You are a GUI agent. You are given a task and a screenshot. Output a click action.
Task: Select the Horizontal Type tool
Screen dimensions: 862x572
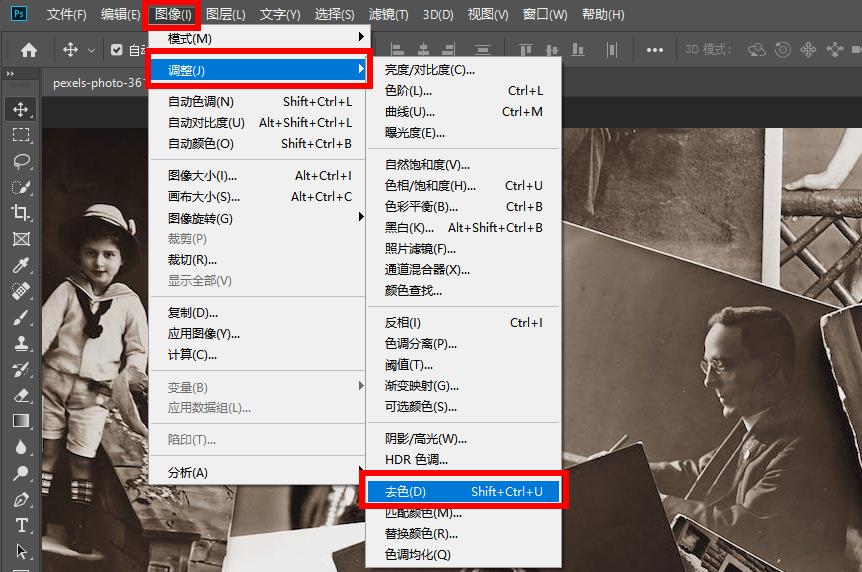click(x=21, y=525)
